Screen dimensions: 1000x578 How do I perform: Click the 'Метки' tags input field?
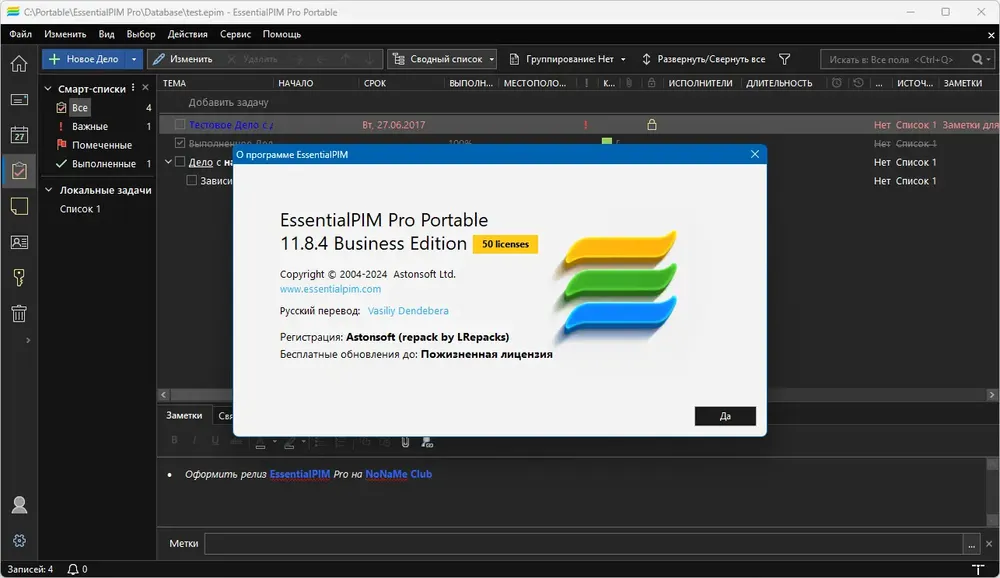click(x=584, y=544)
